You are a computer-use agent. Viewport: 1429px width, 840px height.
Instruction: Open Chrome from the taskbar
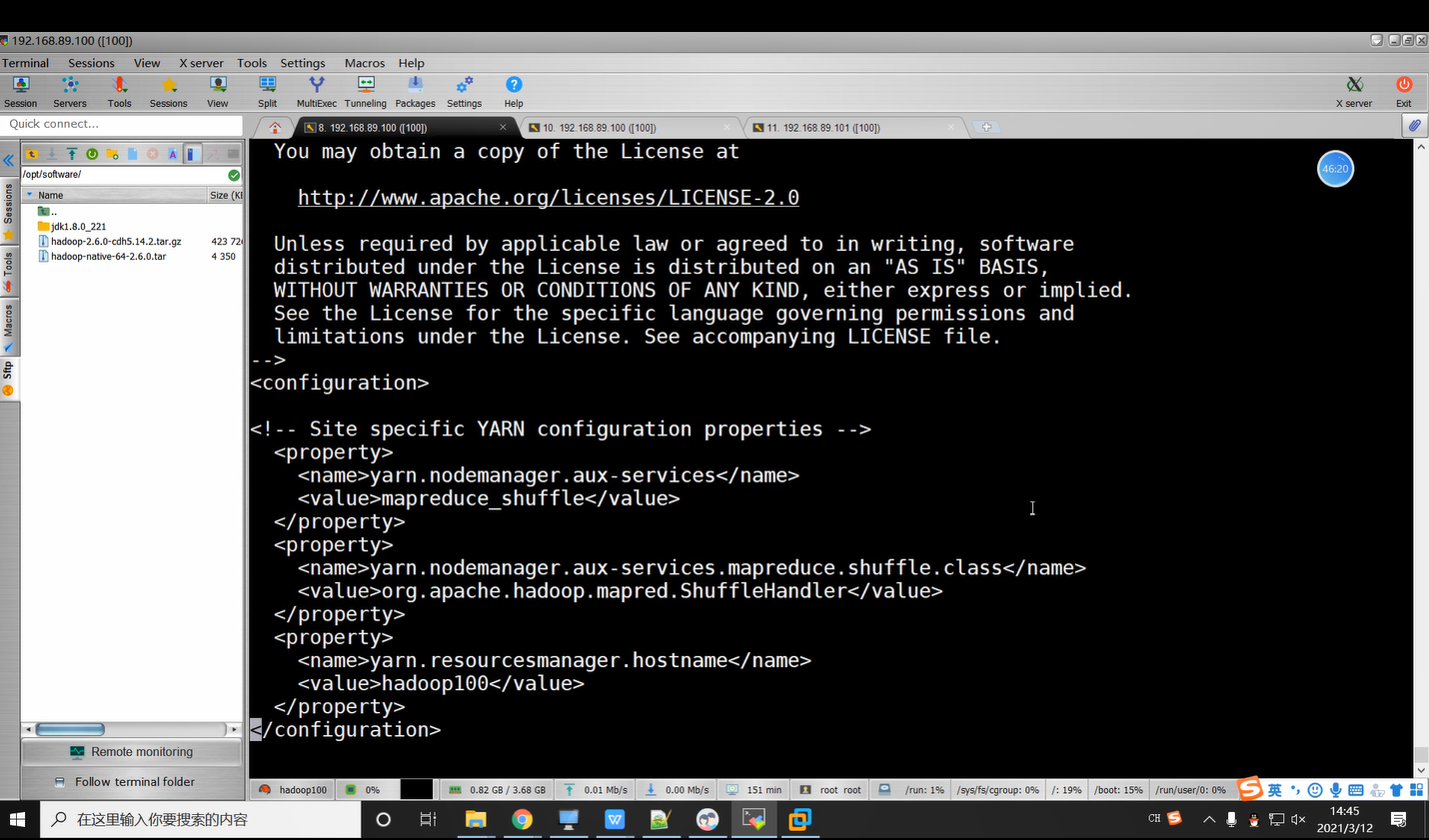pos(522,820)
